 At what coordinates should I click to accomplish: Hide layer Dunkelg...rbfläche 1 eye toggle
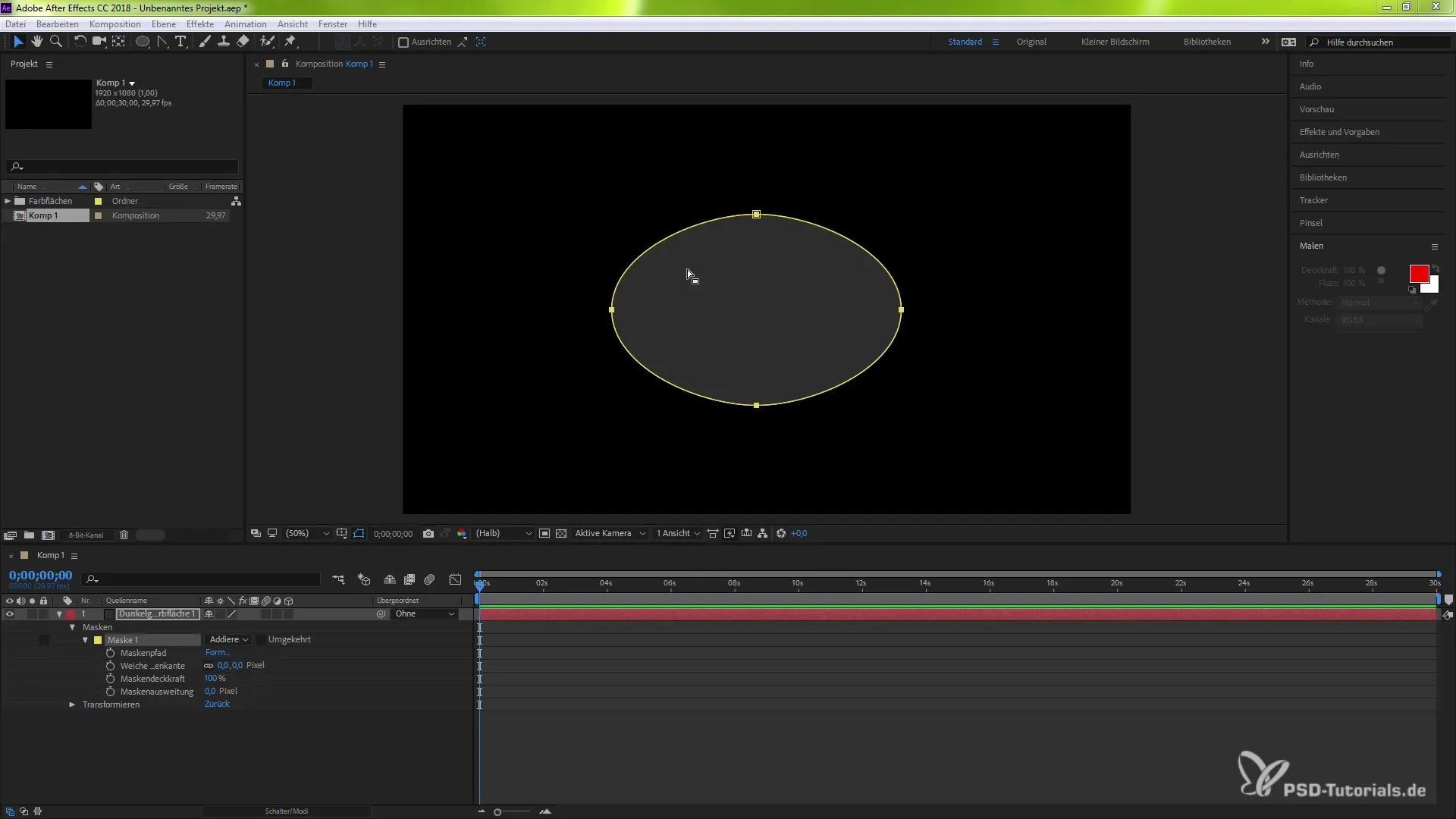[x=9, y=614]
